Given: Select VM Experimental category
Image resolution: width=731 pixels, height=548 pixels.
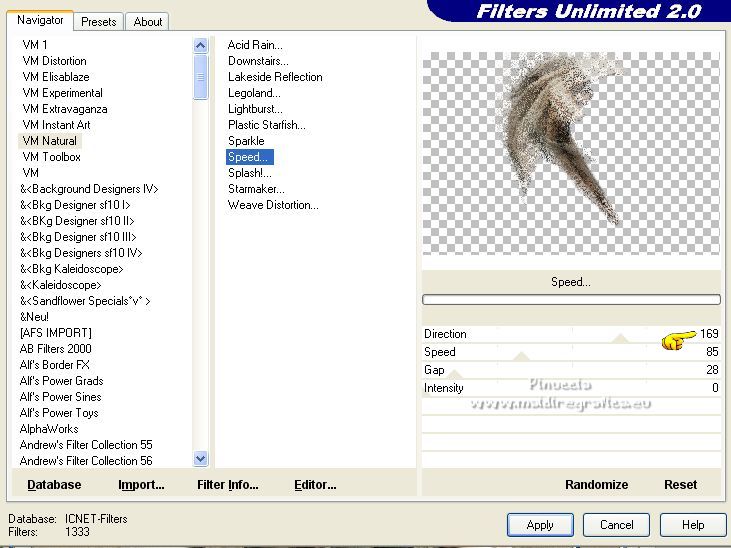Looking at the screenshot, I should 62,93.
